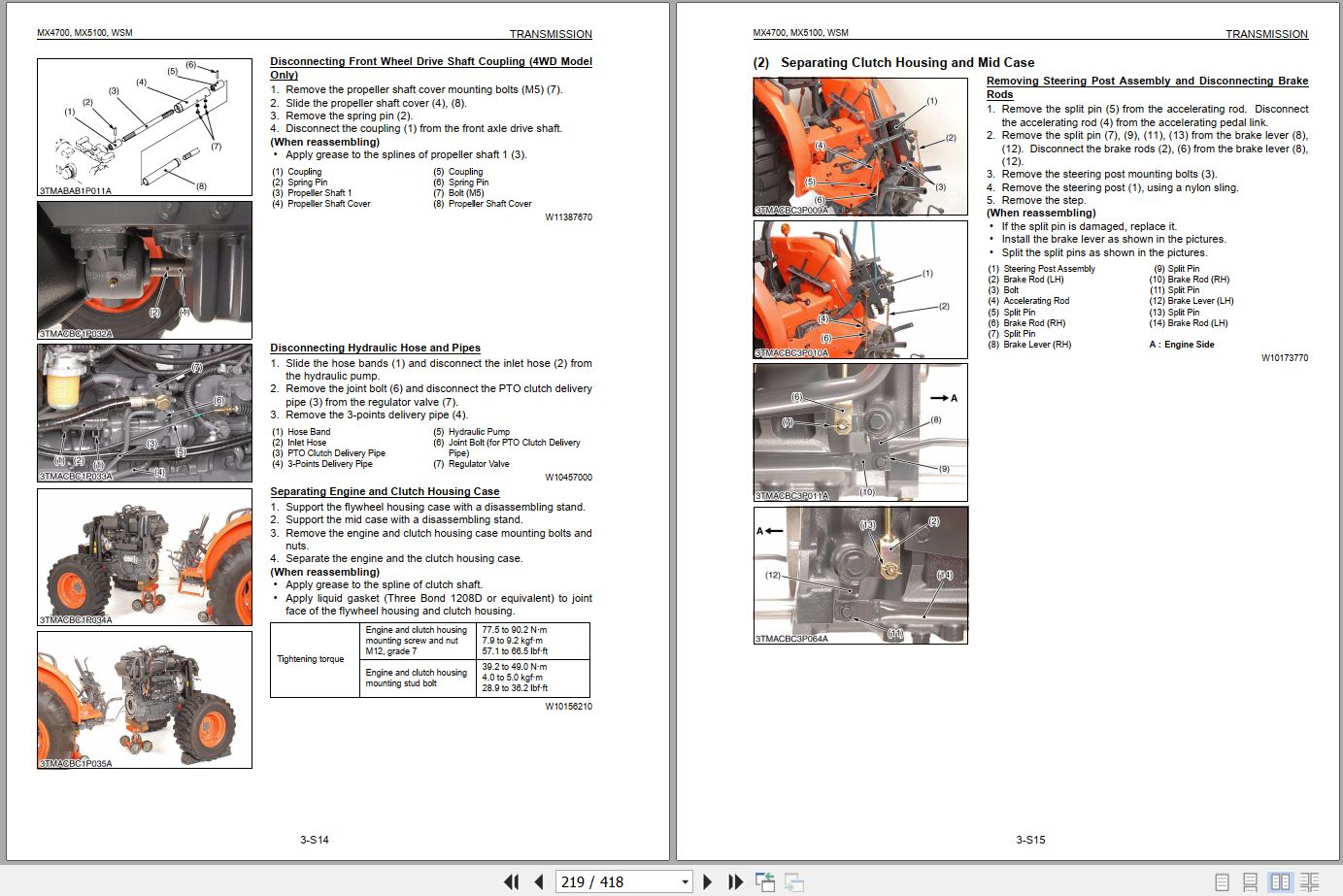The image size is (1343, 896).
Task: Click the M12, grade 7 screw and nut cell
Action: point(418,641)
